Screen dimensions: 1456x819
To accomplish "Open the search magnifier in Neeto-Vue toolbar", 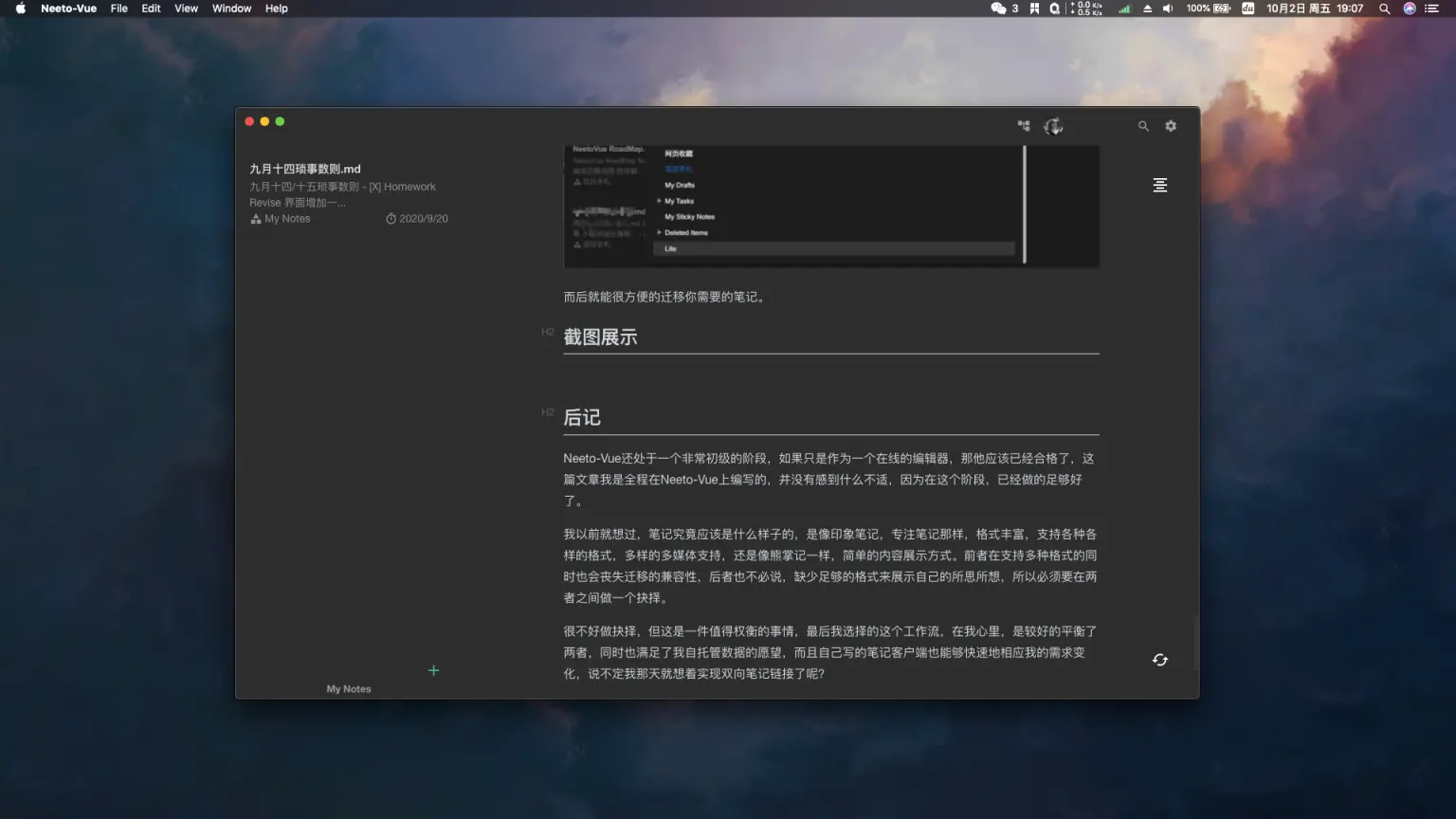I will [x=1143, y=126].
